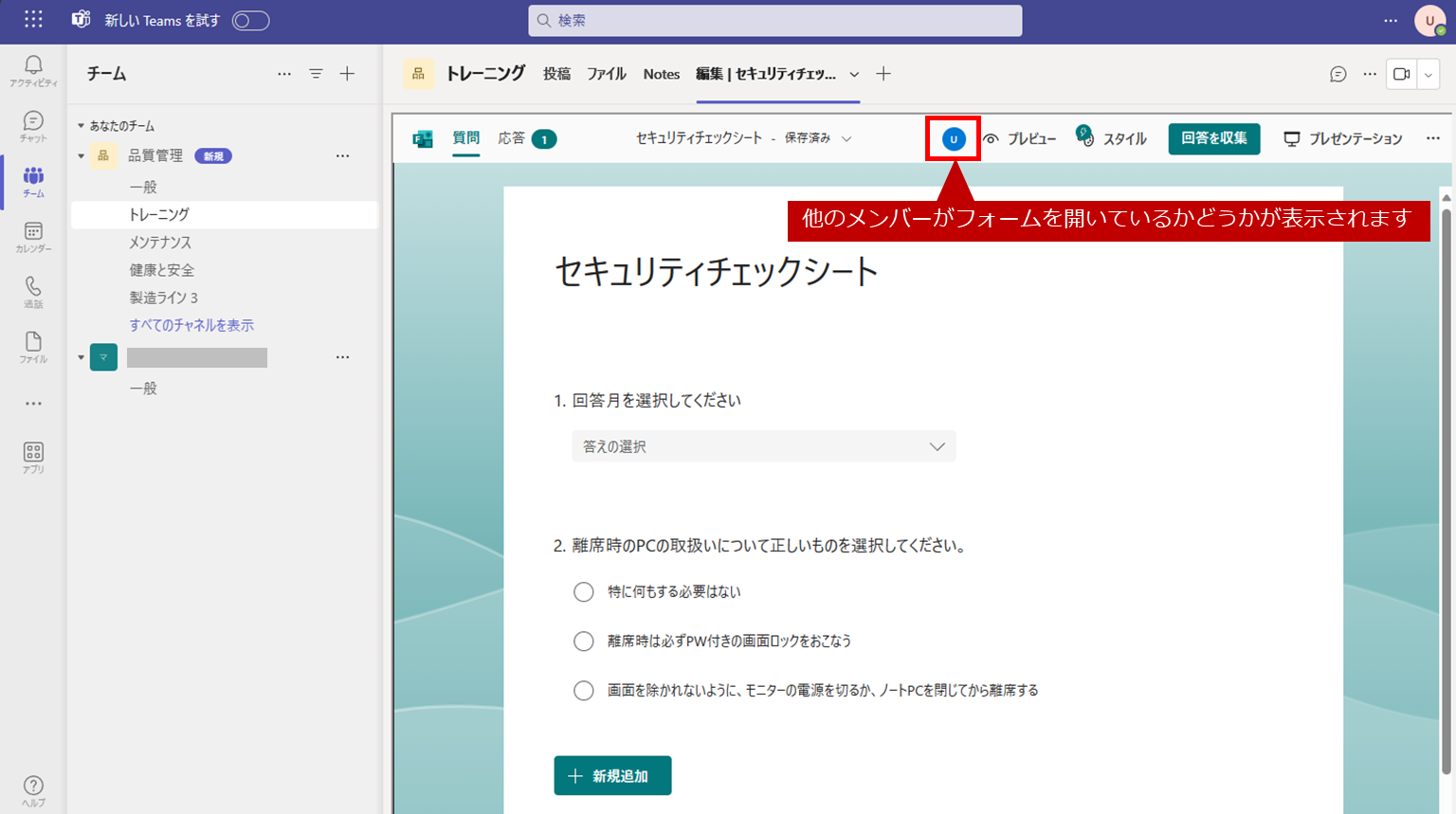Start プレゼンテーション mode
Screen dimensions: 1456x814
coord(1343,138)
